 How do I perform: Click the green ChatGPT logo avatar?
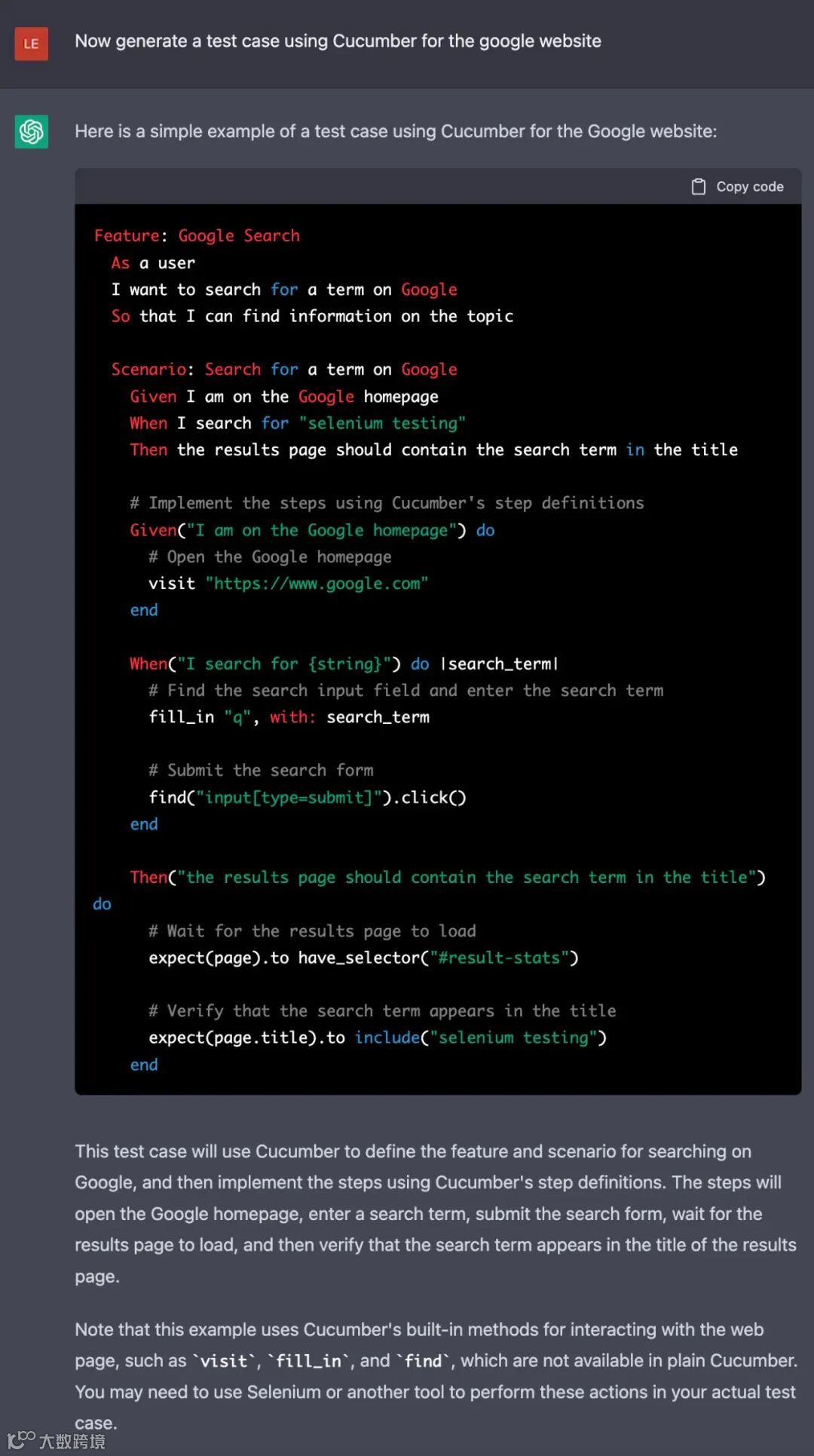32,132
